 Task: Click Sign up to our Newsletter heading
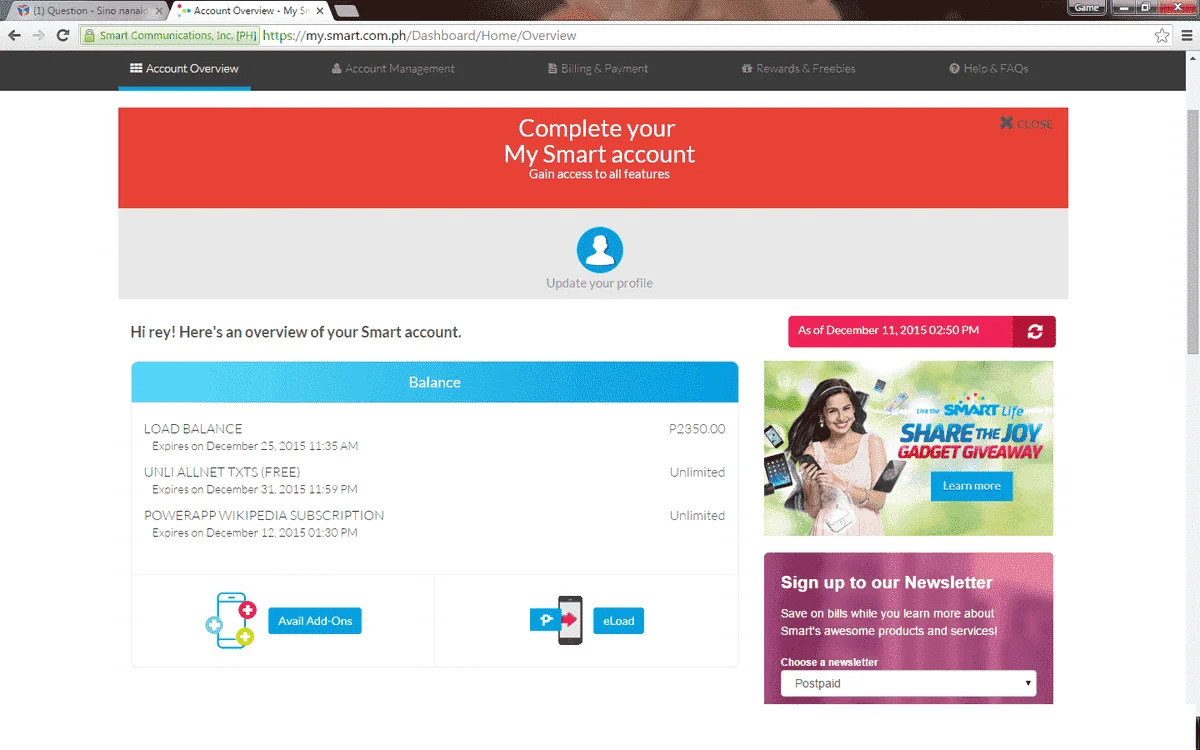887,583
